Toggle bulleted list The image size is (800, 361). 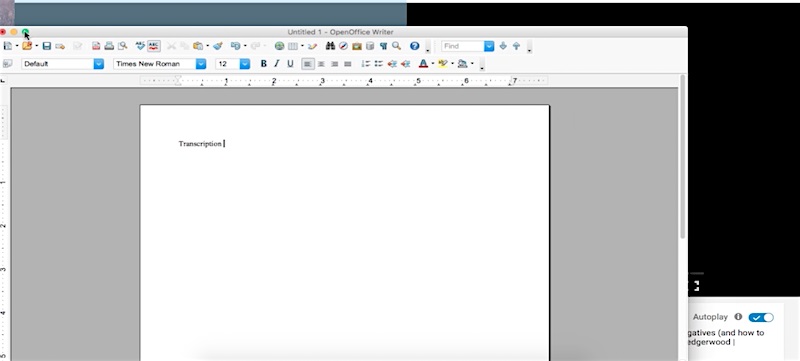click(x=379, y=64)
